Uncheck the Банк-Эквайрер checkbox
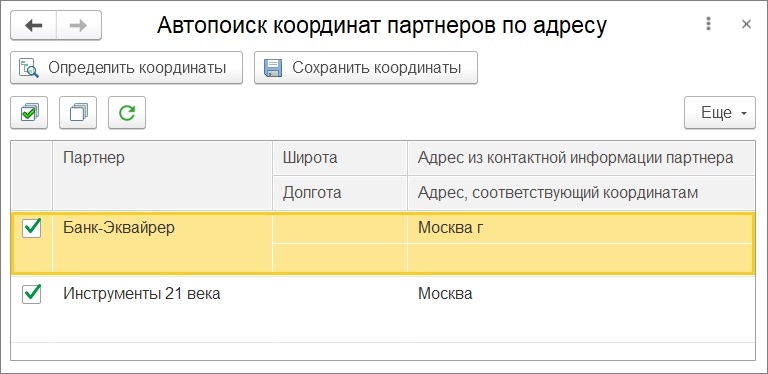 click(x=32, y=228)
